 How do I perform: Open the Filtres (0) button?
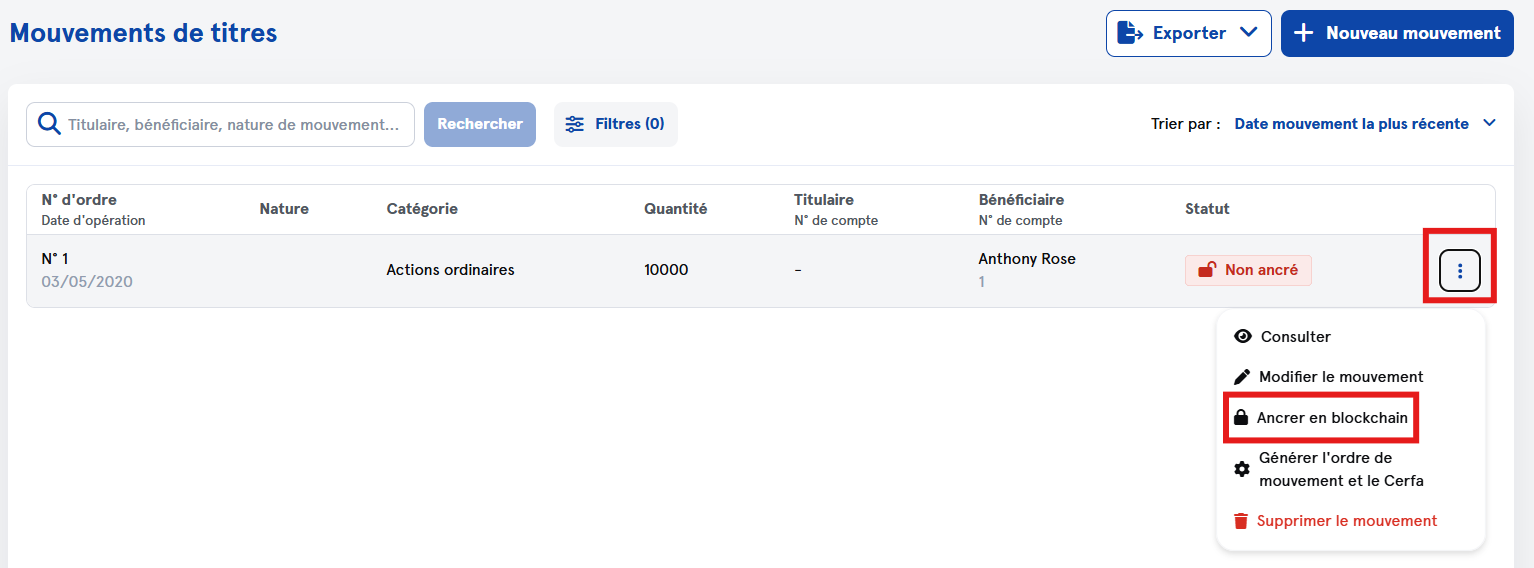coord(615,124)
